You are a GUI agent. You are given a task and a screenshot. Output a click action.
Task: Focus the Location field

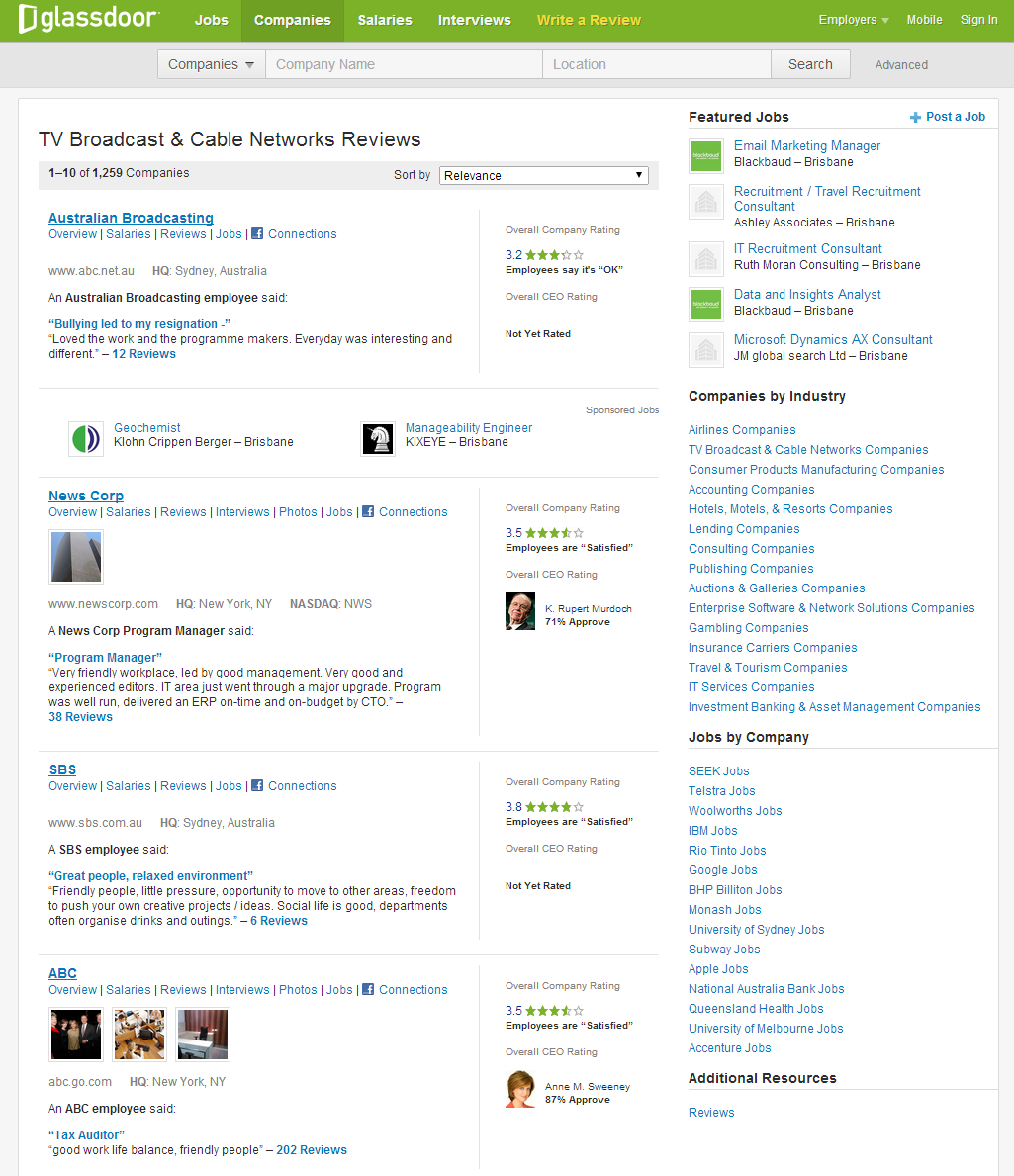[x=657, y=64]
